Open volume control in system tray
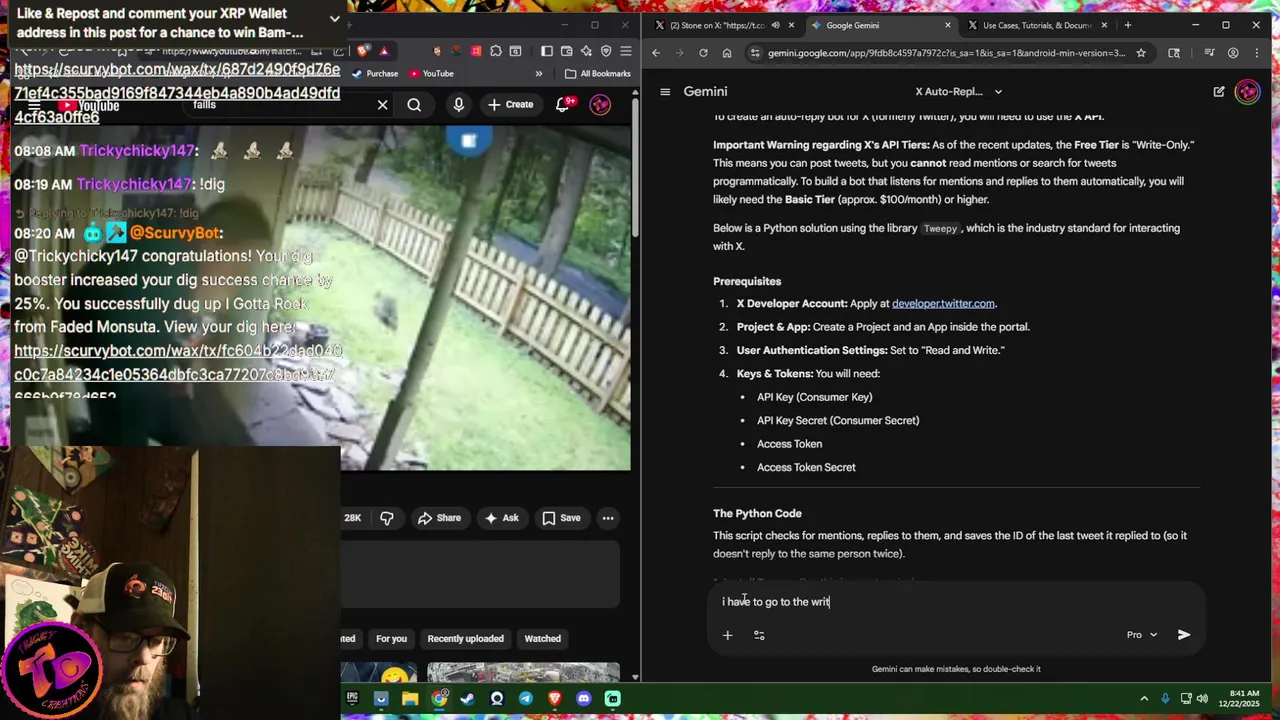This screenshot has height=720, width=1280. tap(1202, 698)
